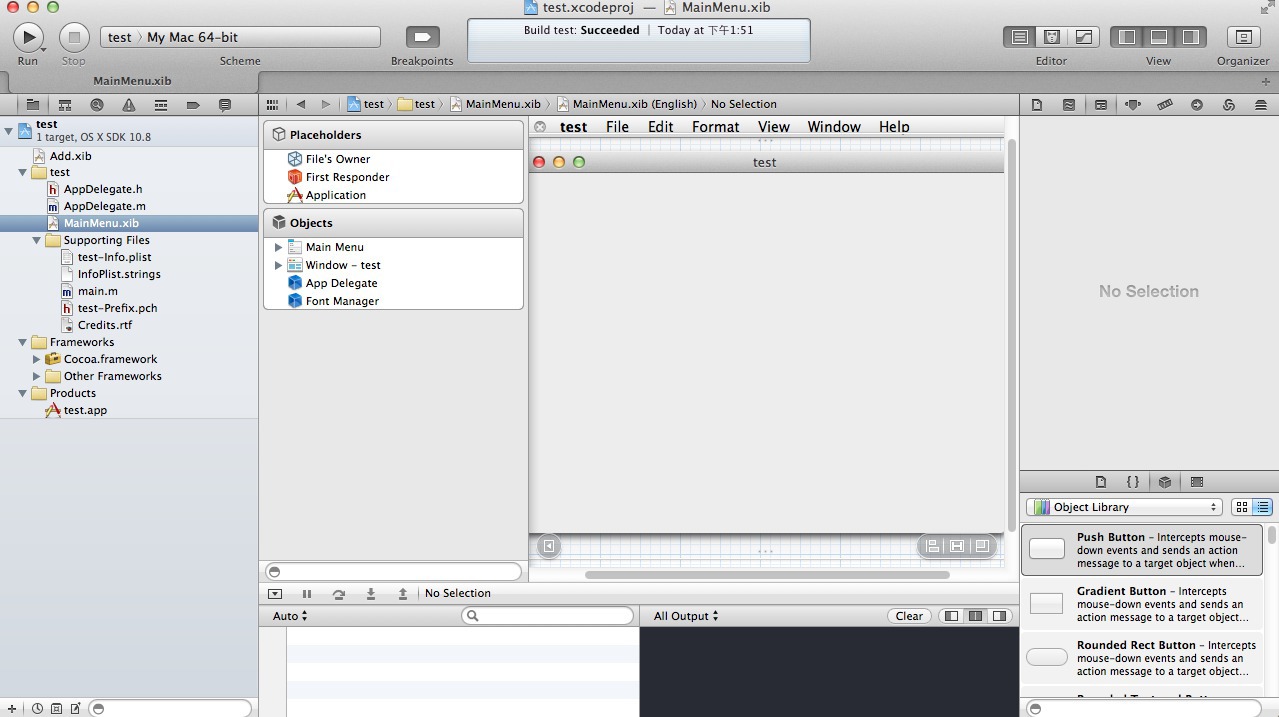Click the Run button in toolbar
Screen dimensions: 1279x717
(x=28, y=38)
